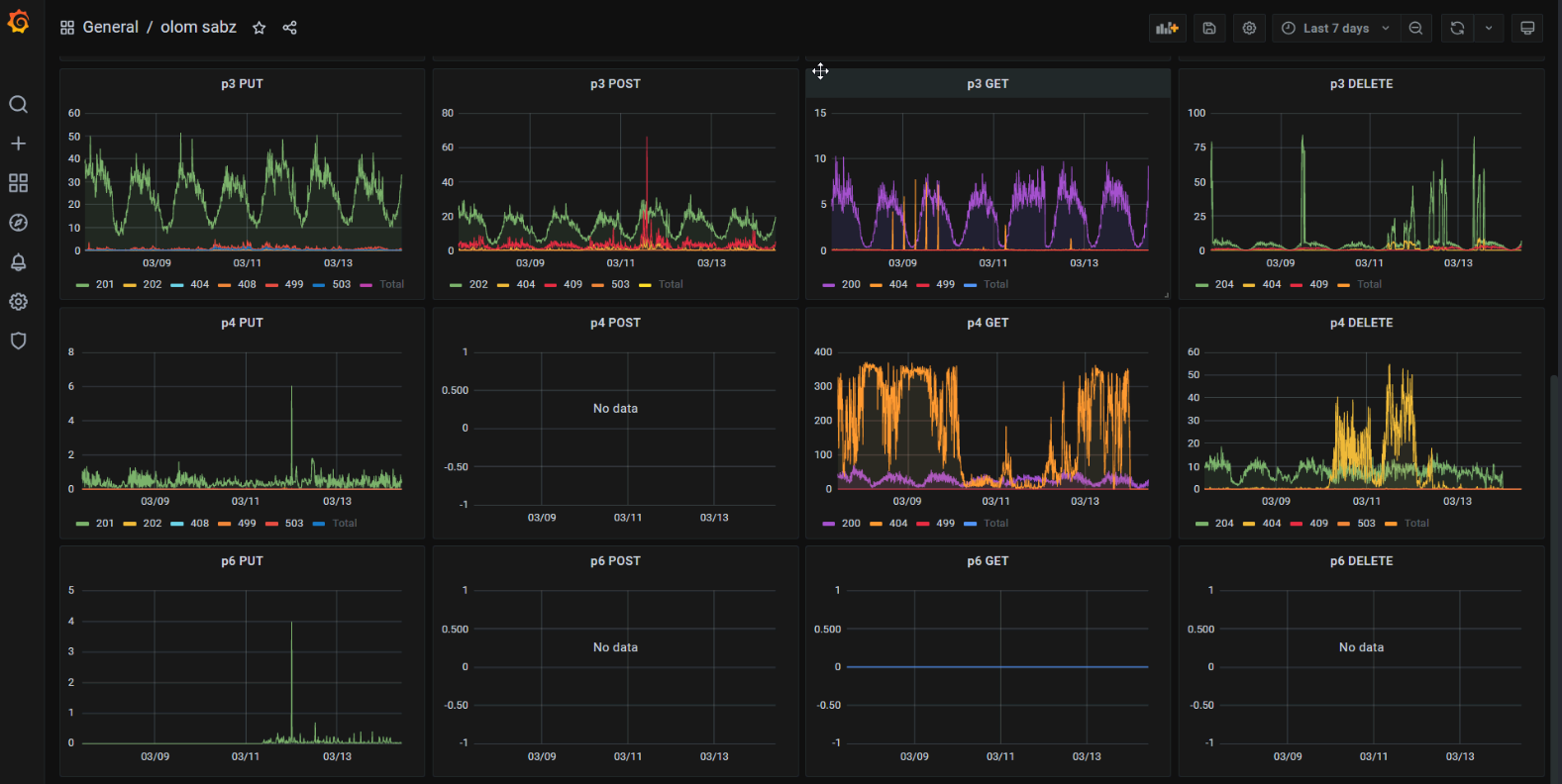Open the Server Admin shield icon
Viewport: 1562px width, 784px height.
[x=18, y=342]
